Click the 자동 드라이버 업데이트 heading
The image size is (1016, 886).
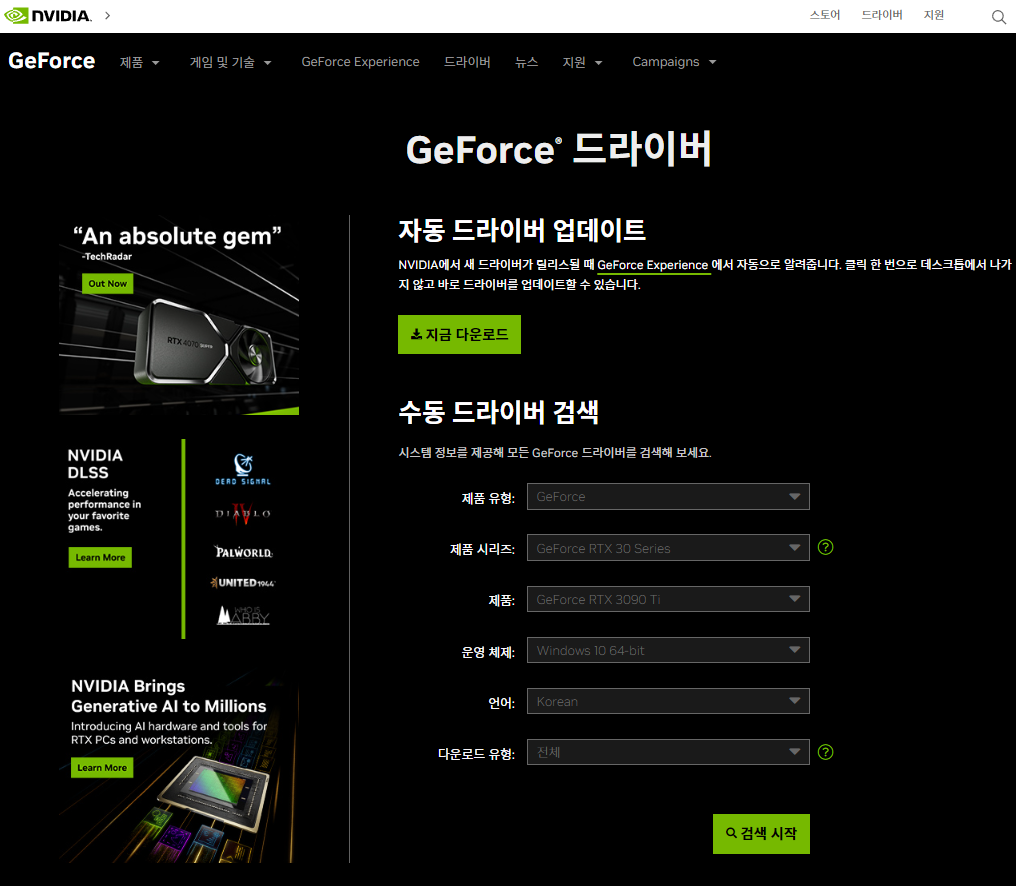coord(522,230)
